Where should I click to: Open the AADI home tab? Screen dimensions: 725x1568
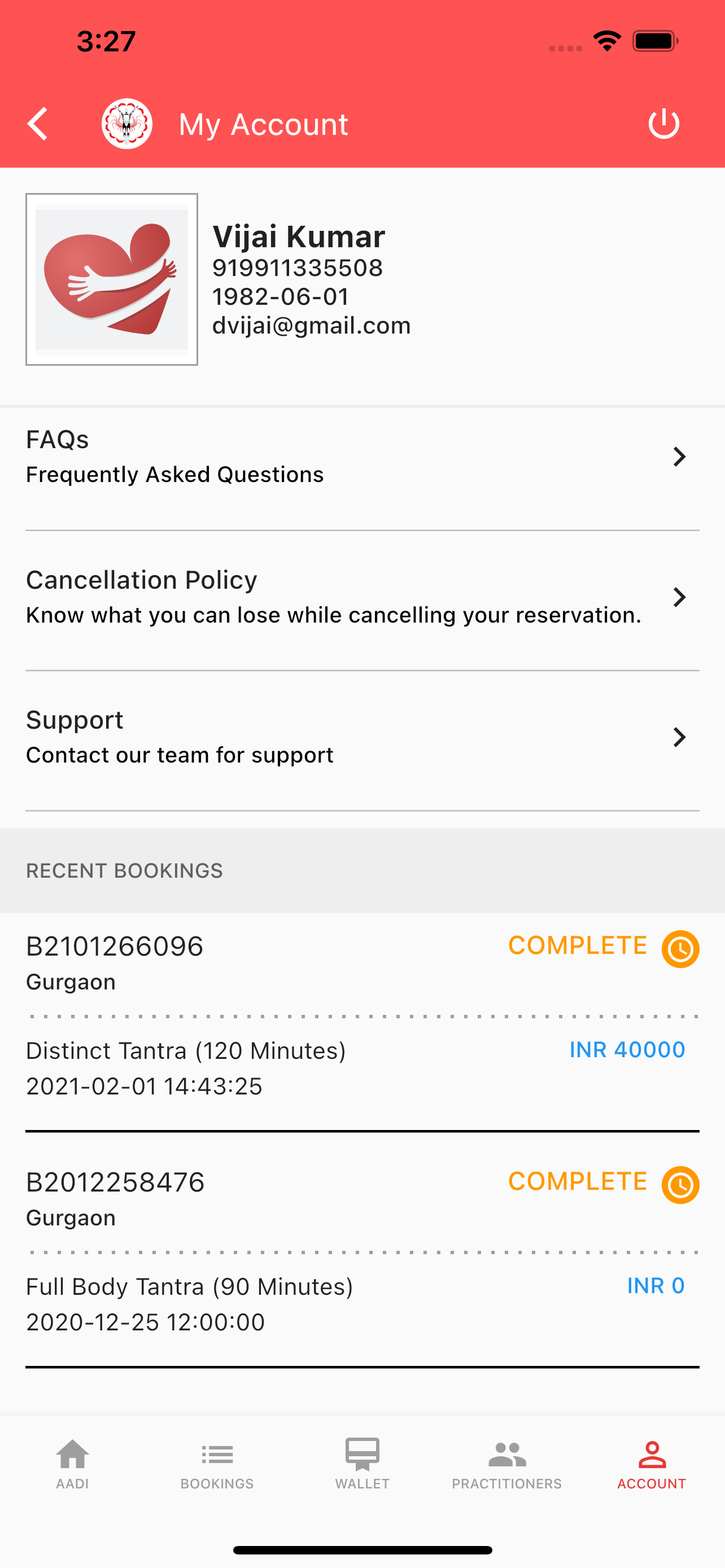[x=72, y=1465]
